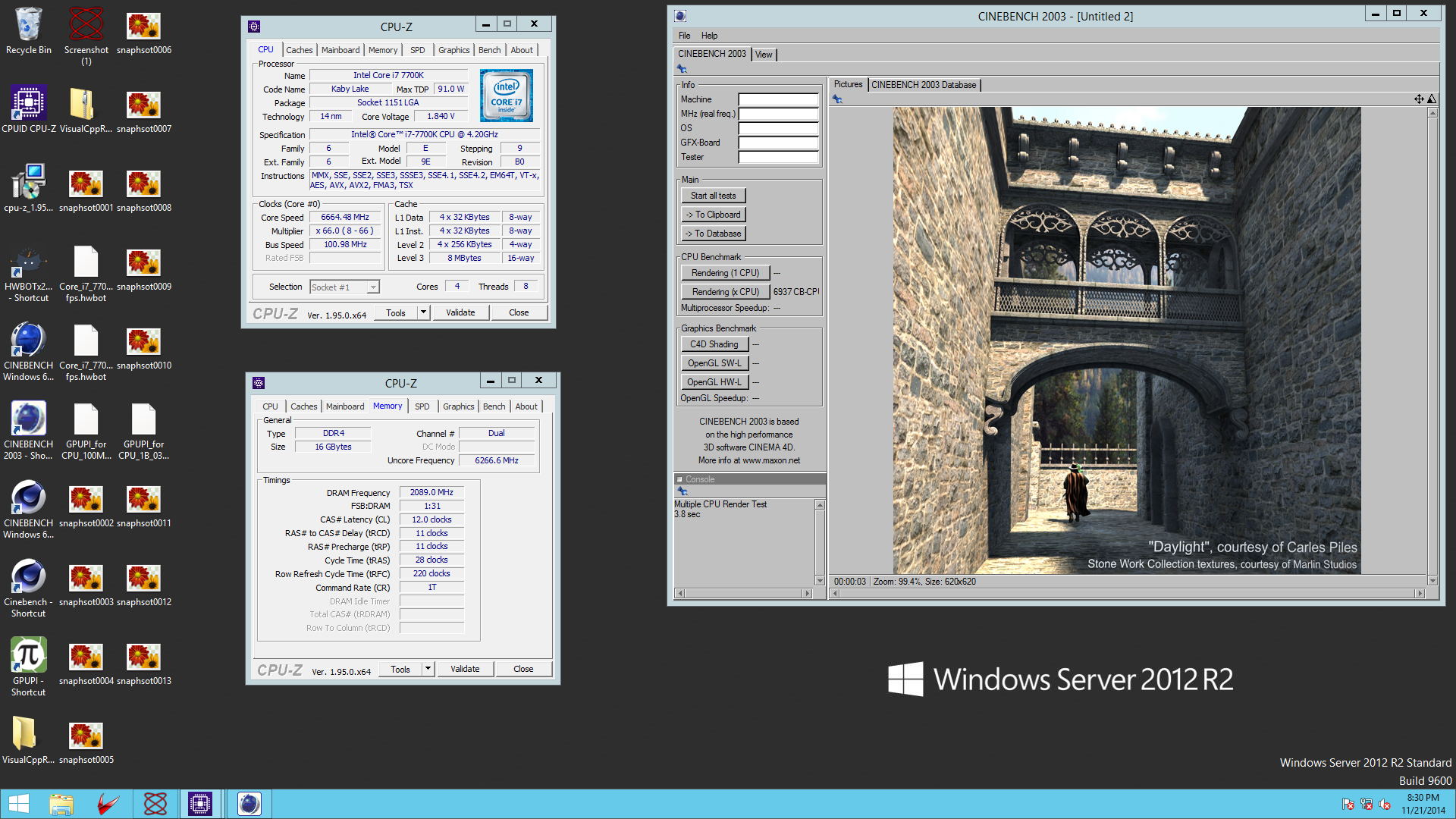
Task: Open File Explorer from the taskbar
Action: [61, 804]
